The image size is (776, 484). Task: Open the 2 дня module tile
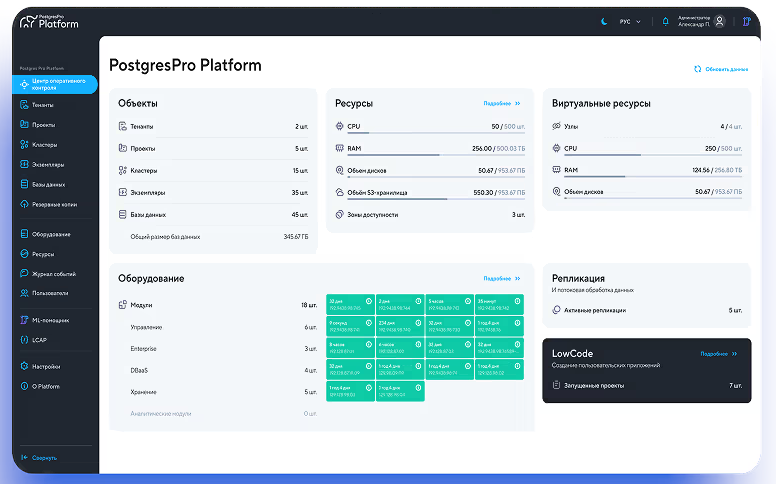[x=400, y=304]
